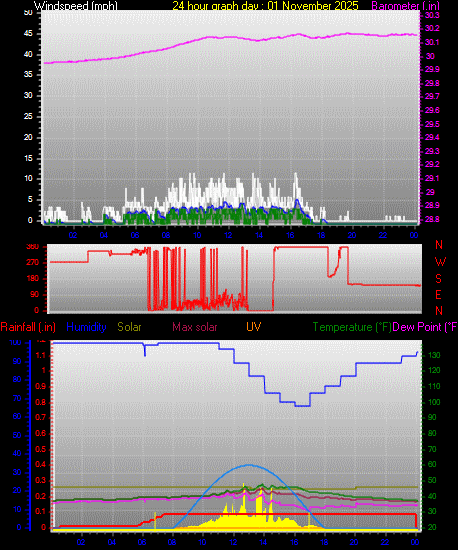Click the "30.3" barometer scale value
The image size is (458, 550).
tap(432, 15)
